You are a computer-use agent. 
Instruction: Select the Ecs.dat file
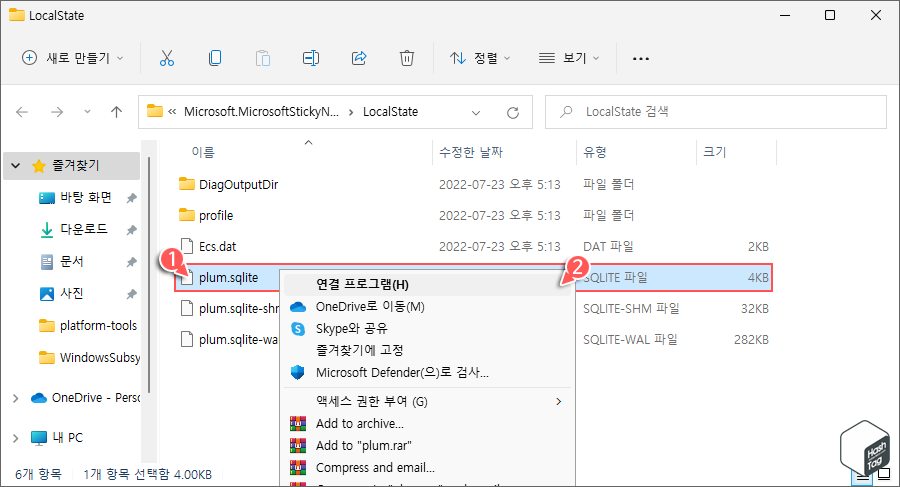(x=218, y=246)
